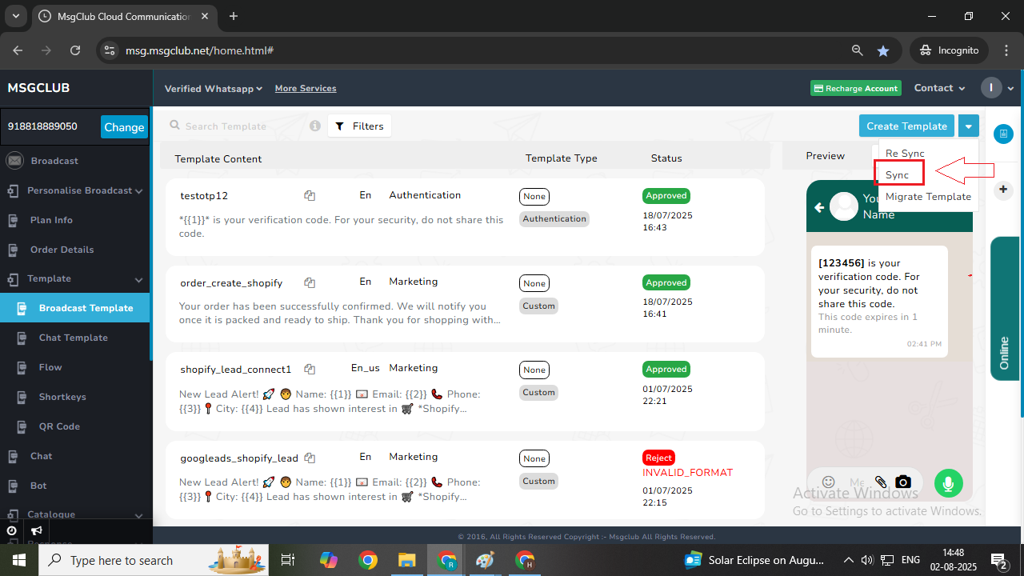1024x576 pixels.
Task: Click copy icon beside order_create_shopify
Action: coord(310,283)
